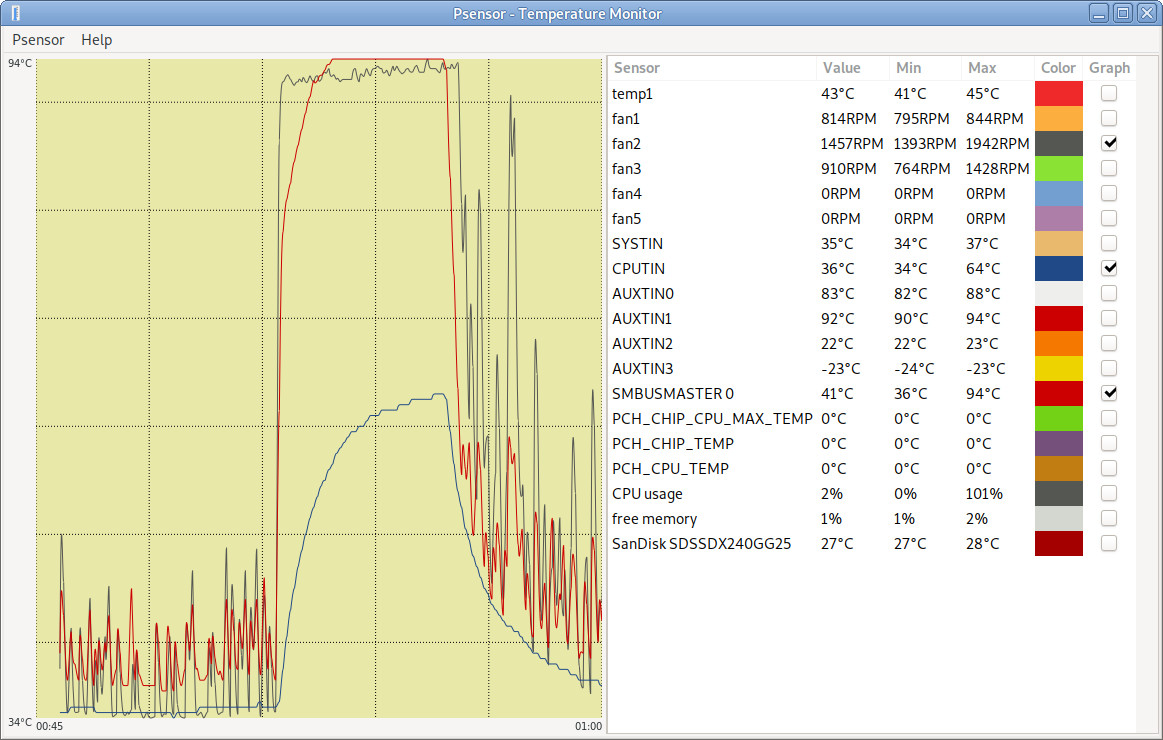Image resolution: width=1163 pixels, height=740 pixels.
Task: Click the PCH_CHIP_TEMP purple color swatch
Action: [1058, 443]
